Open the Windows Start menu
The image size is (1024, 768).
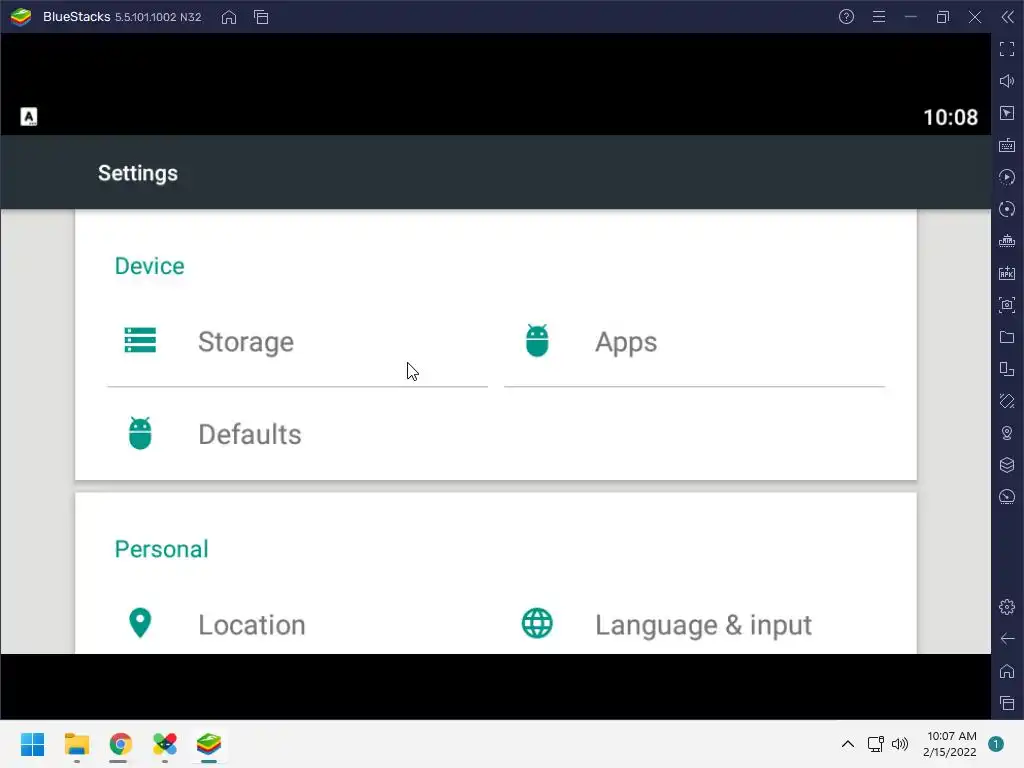click(x=33, y=744)
